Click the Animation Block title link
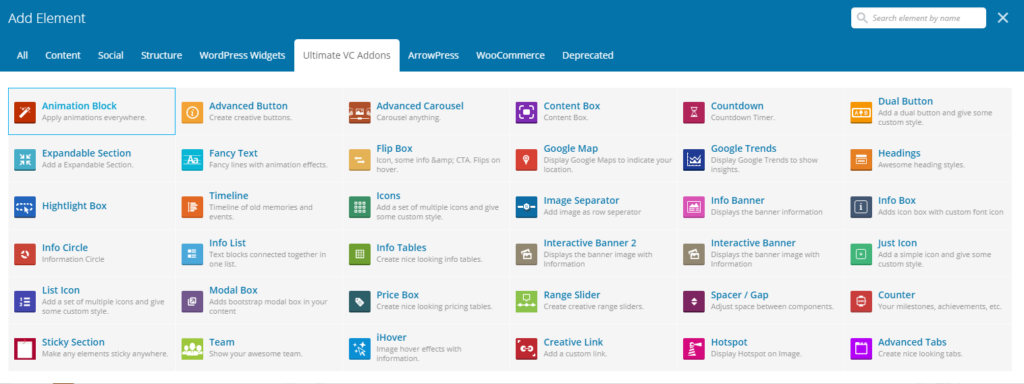 [x=79, y=106]
